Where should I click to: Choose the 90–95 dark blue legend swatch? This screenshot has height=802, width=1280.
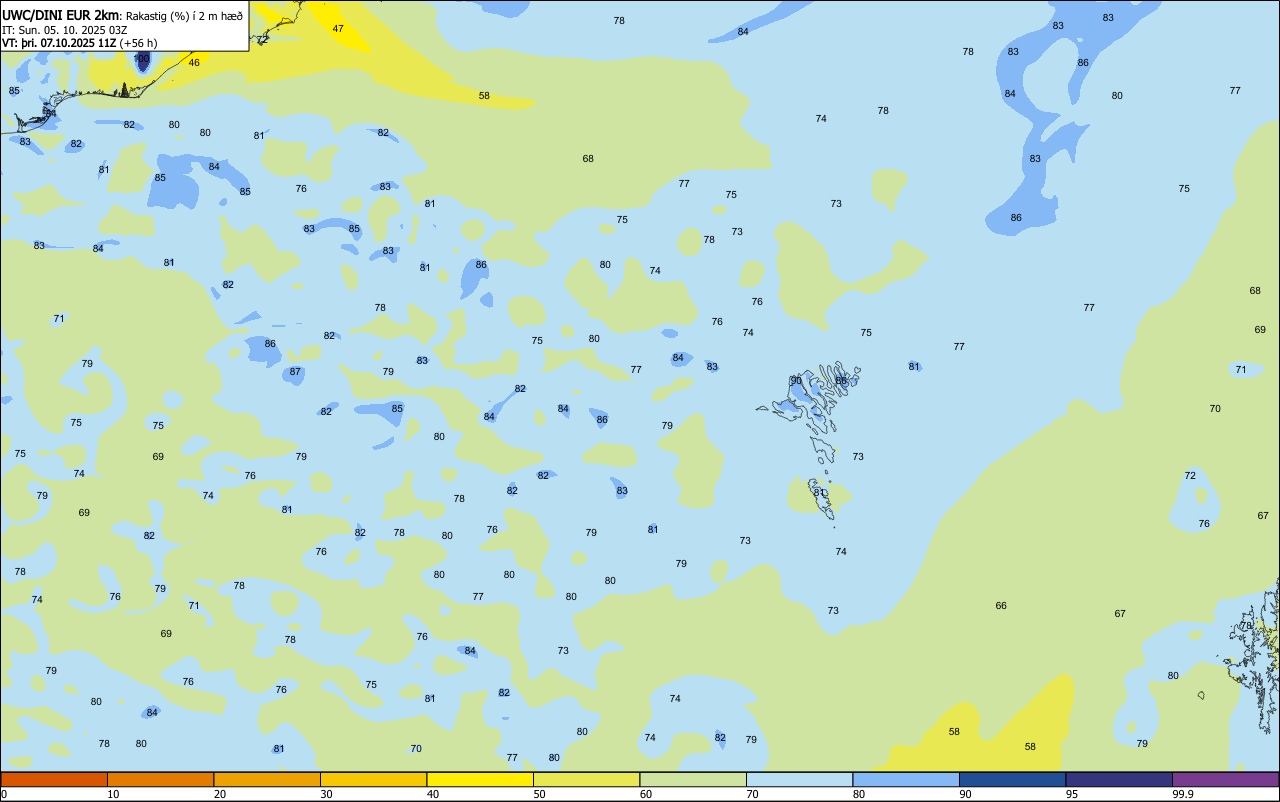click(1012, 779)
